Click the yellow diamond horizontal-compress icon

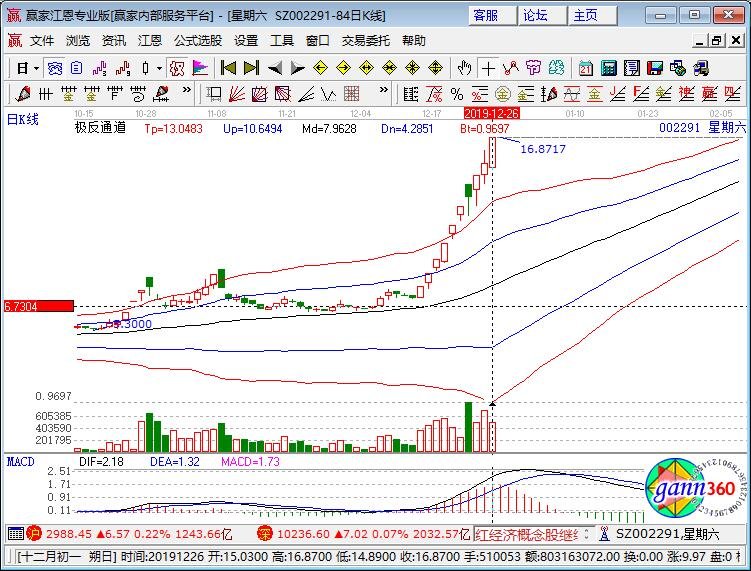389,68
